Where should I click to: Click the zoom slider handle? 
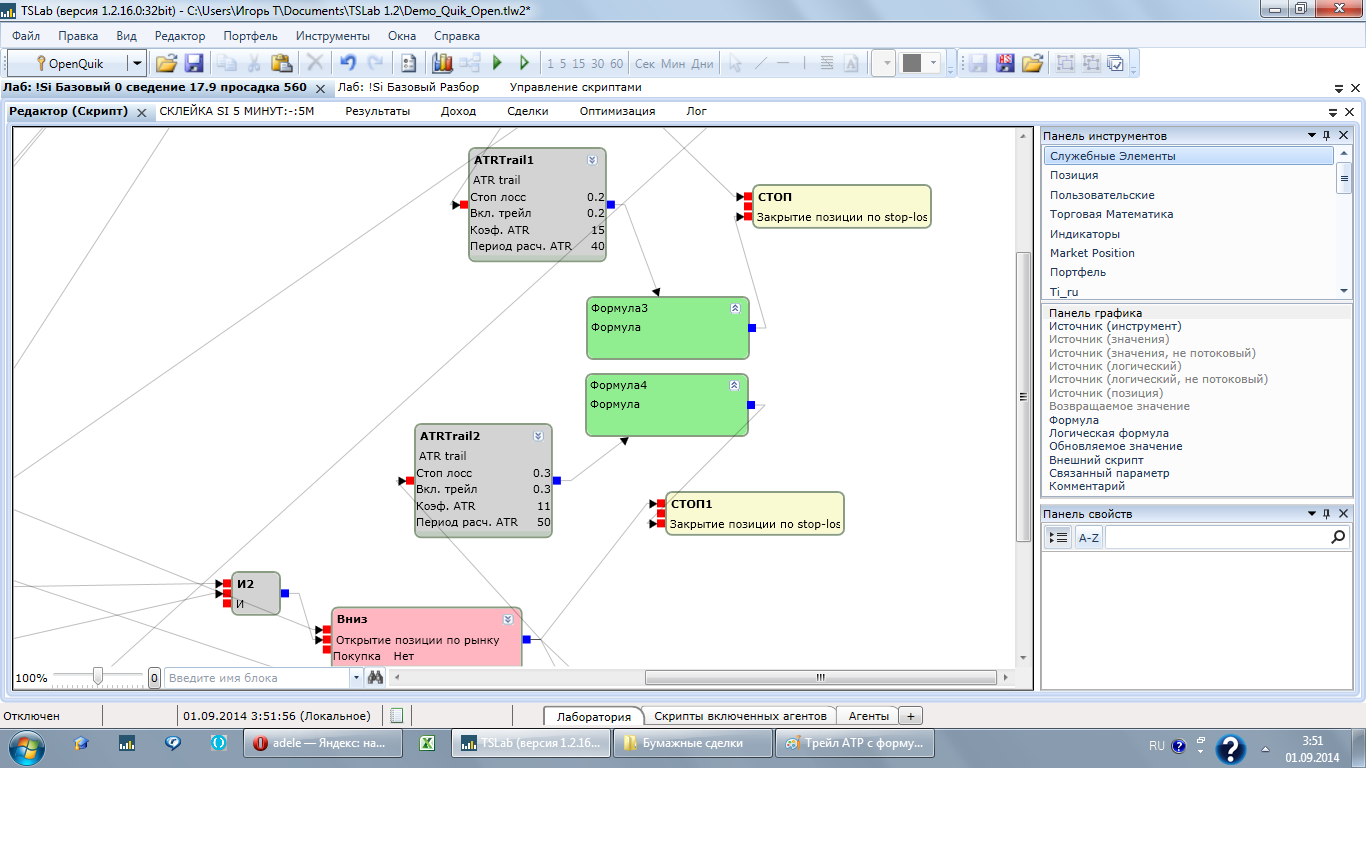tap(98, 677)
